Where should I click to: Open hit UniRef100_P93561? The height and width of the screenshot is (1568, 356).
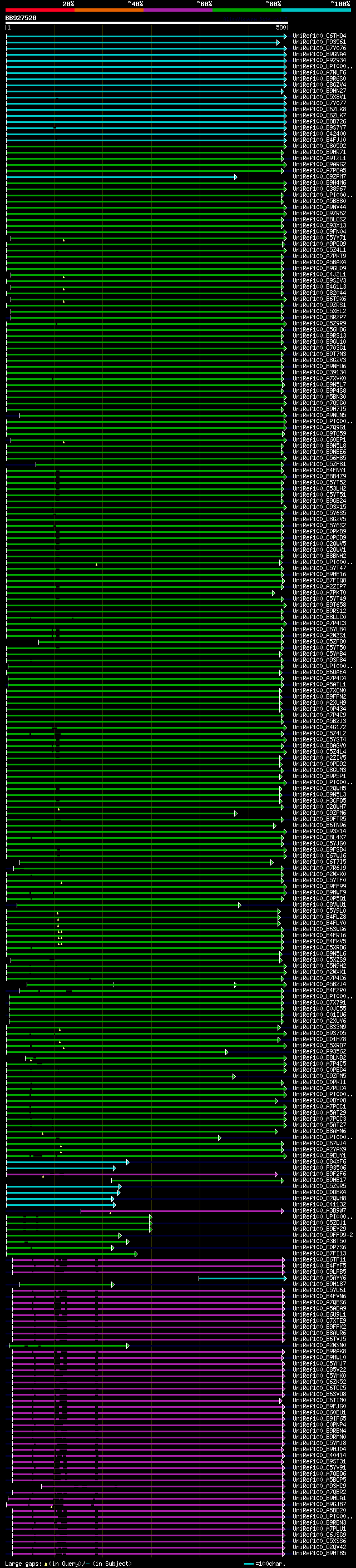[319, 43]
